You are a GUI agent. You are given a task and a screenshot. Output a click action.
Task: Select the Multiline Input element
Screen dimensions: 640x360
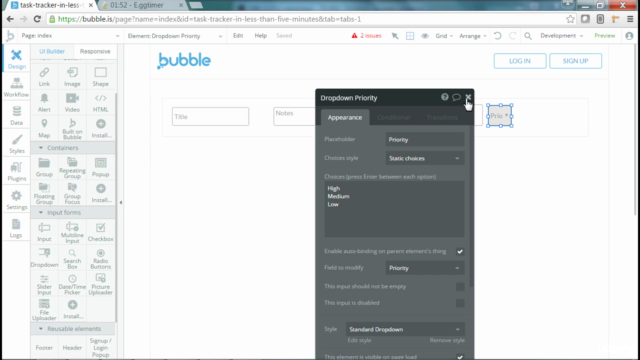pos(72,232)
